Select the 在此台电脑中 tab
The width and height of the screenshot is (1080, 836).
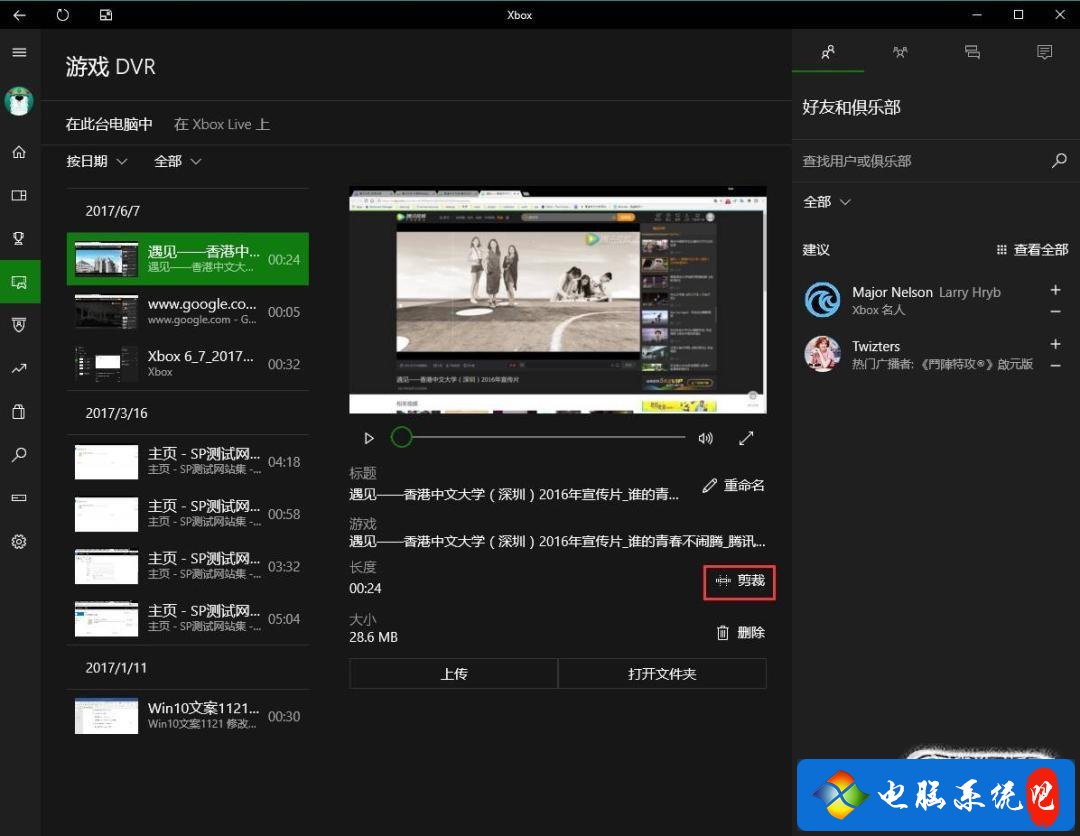click(109, 124)
